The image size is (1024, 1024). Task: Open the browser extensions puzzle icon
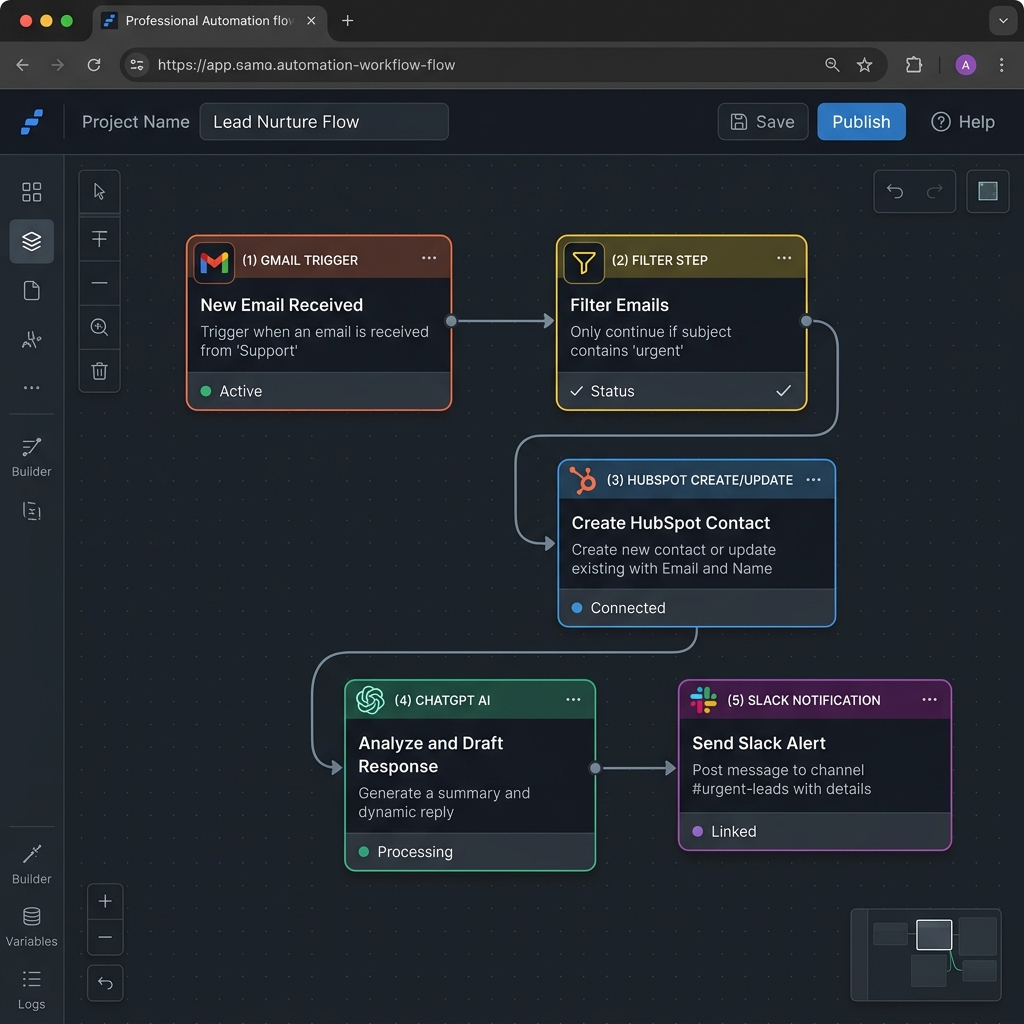pos(914,65)
